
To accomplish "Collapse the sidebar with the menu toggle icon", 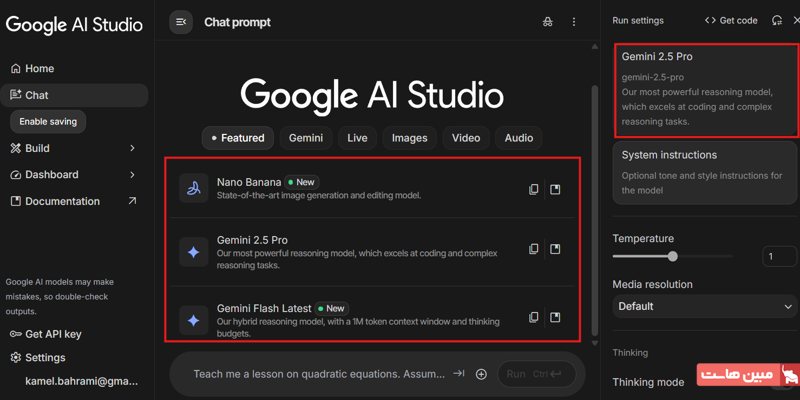I will pos(181,22).
